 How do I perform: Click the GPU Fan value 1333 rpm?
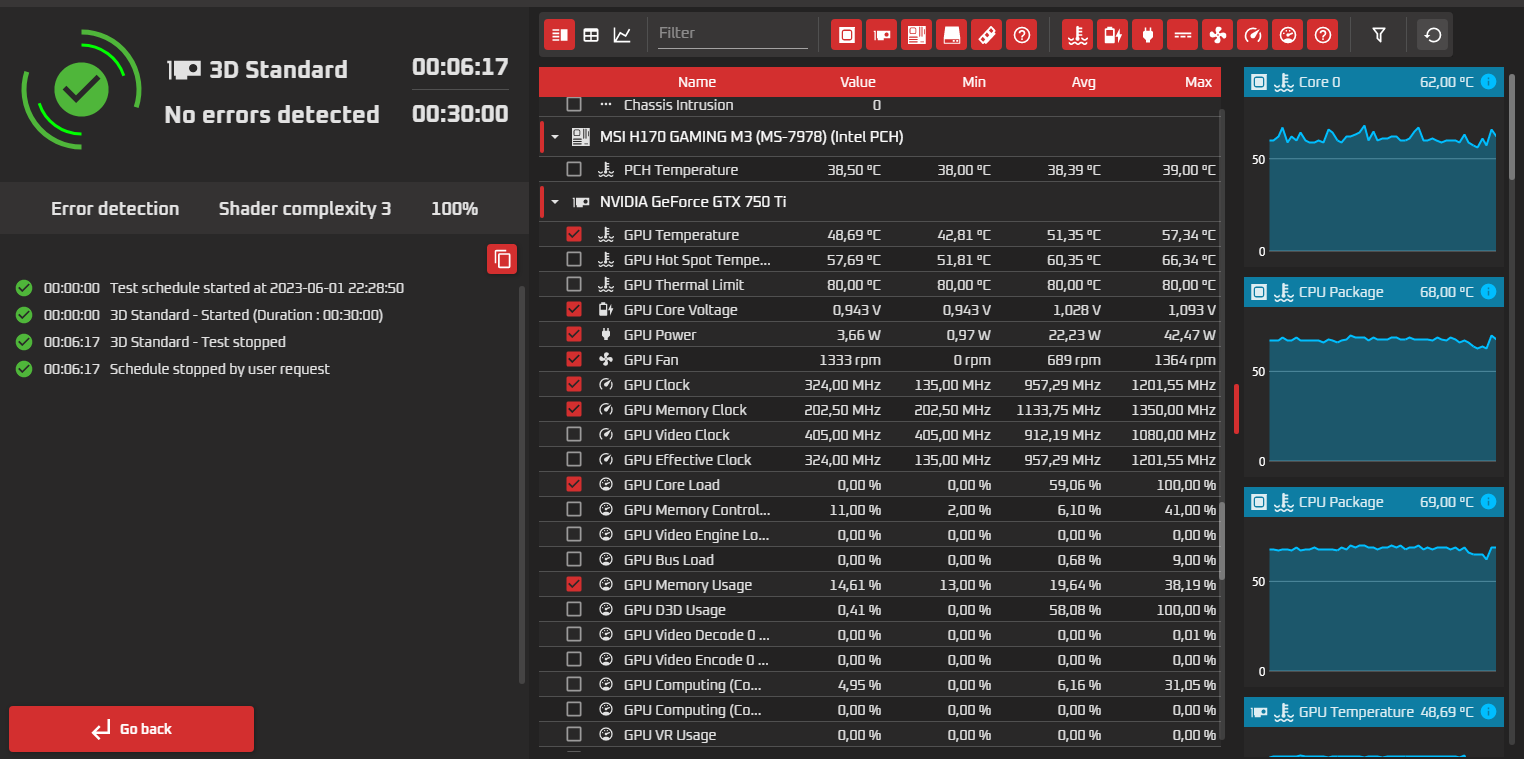(850, 360)
